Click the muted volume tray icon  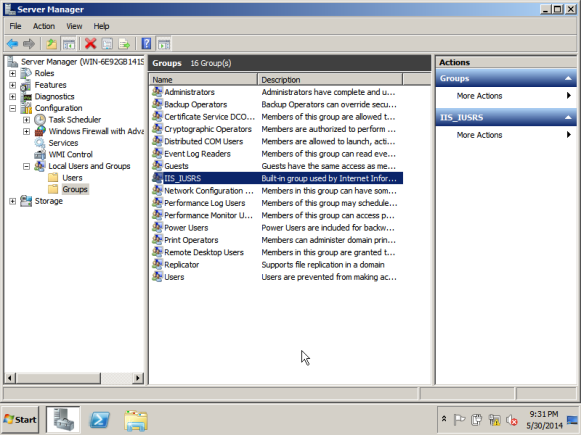(x=512, y=420)
